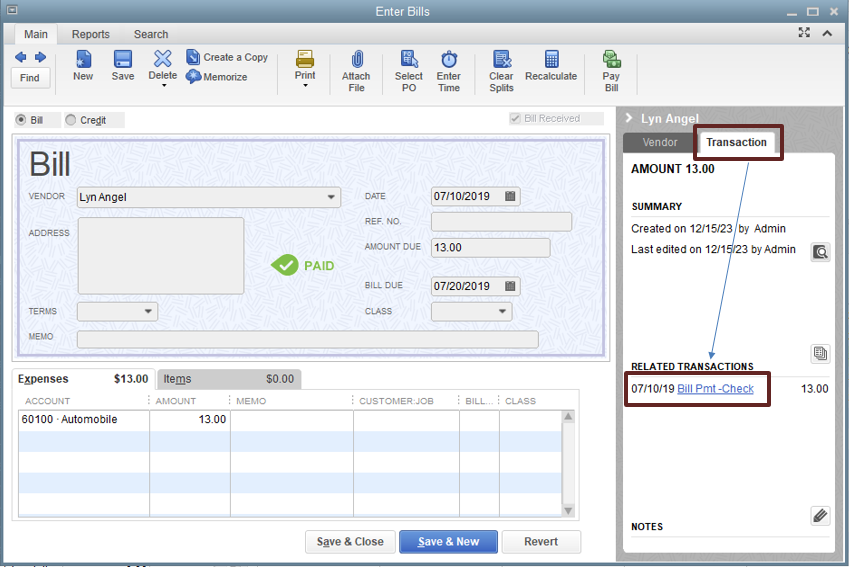Switch to Vendor panel tab
Screen dimensions: 849x567
[x=659, y=142]
